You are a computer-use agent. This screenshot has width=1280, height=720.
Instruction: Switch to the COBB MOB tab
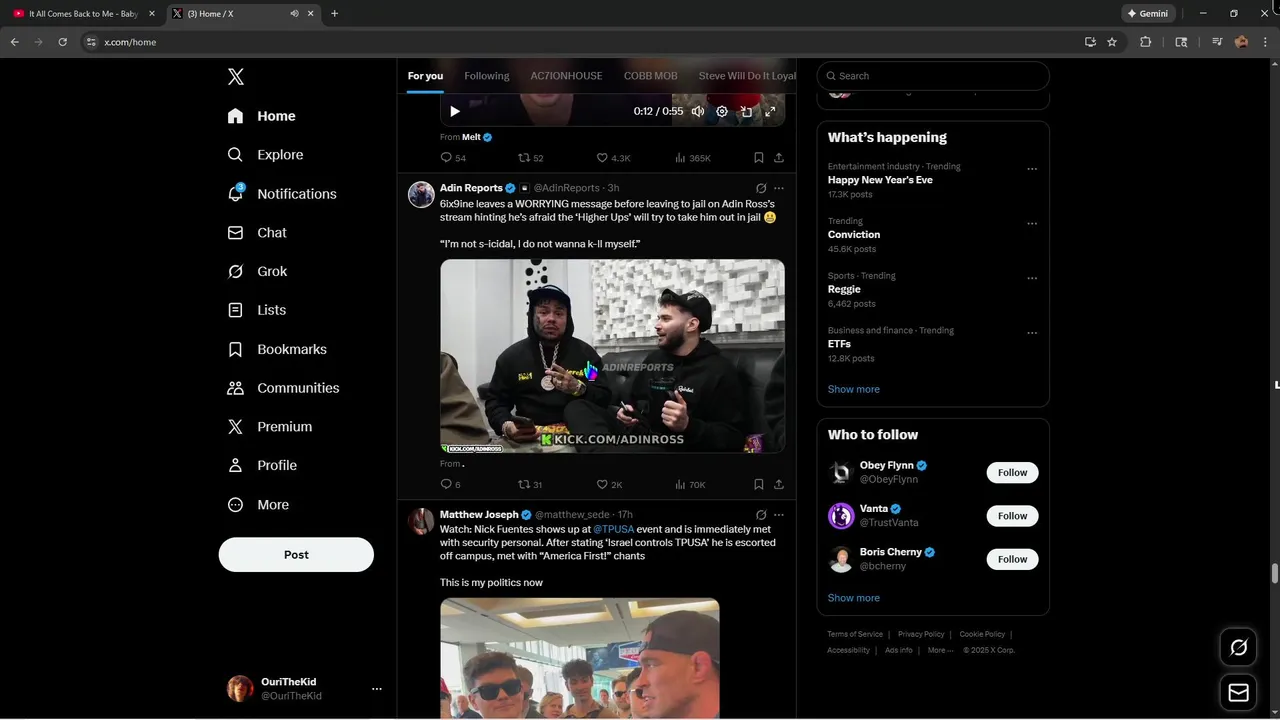click(651, 76)
